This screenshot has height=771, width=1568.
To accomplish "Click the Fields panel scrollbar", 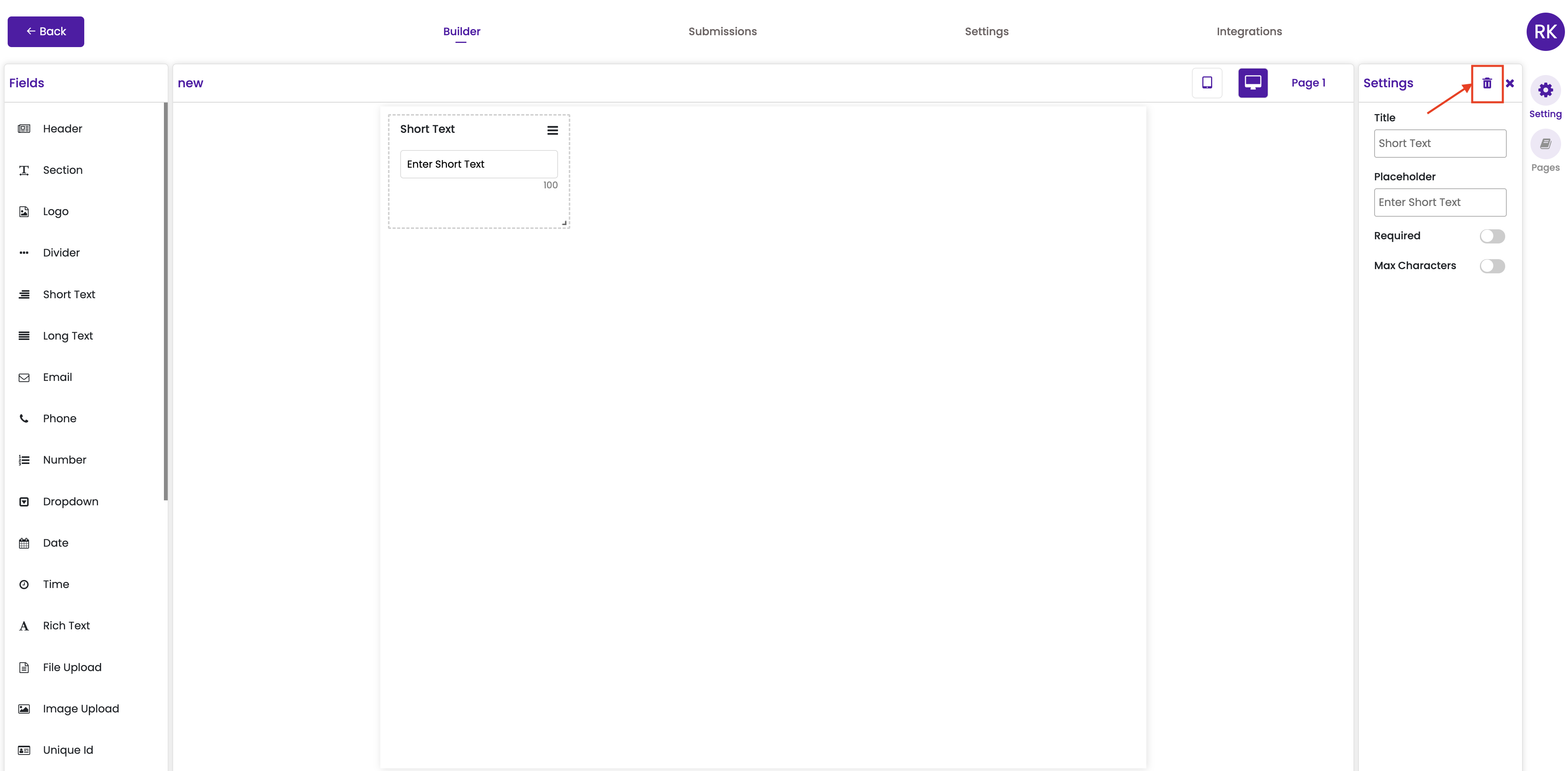I will point(165,302).
